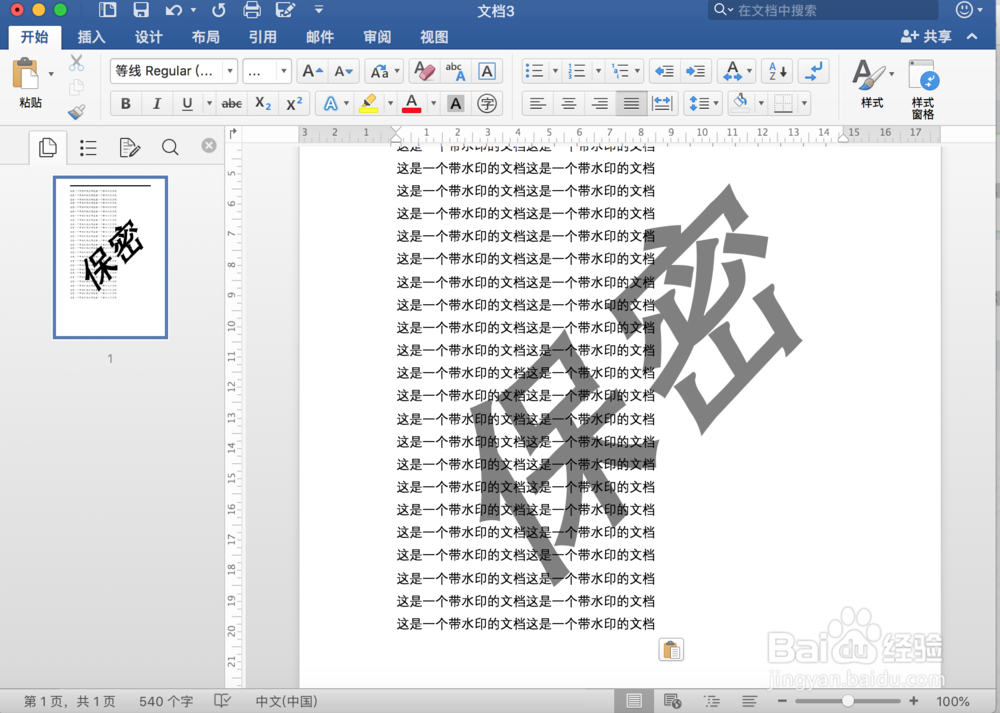Decrease font size with A-down icon
Screen dimensions: 1000x713
click(x=344, y=71)
